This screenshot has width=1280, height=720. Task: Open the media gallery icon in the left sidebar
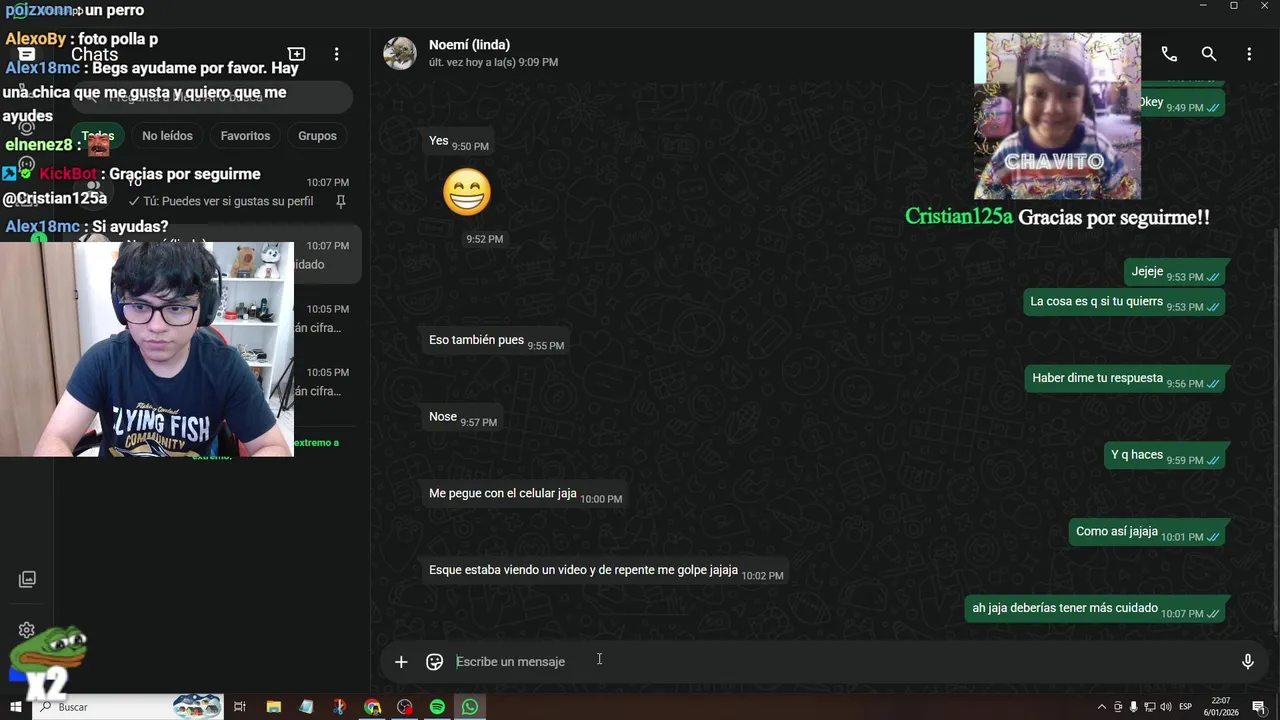click(27, 579)
